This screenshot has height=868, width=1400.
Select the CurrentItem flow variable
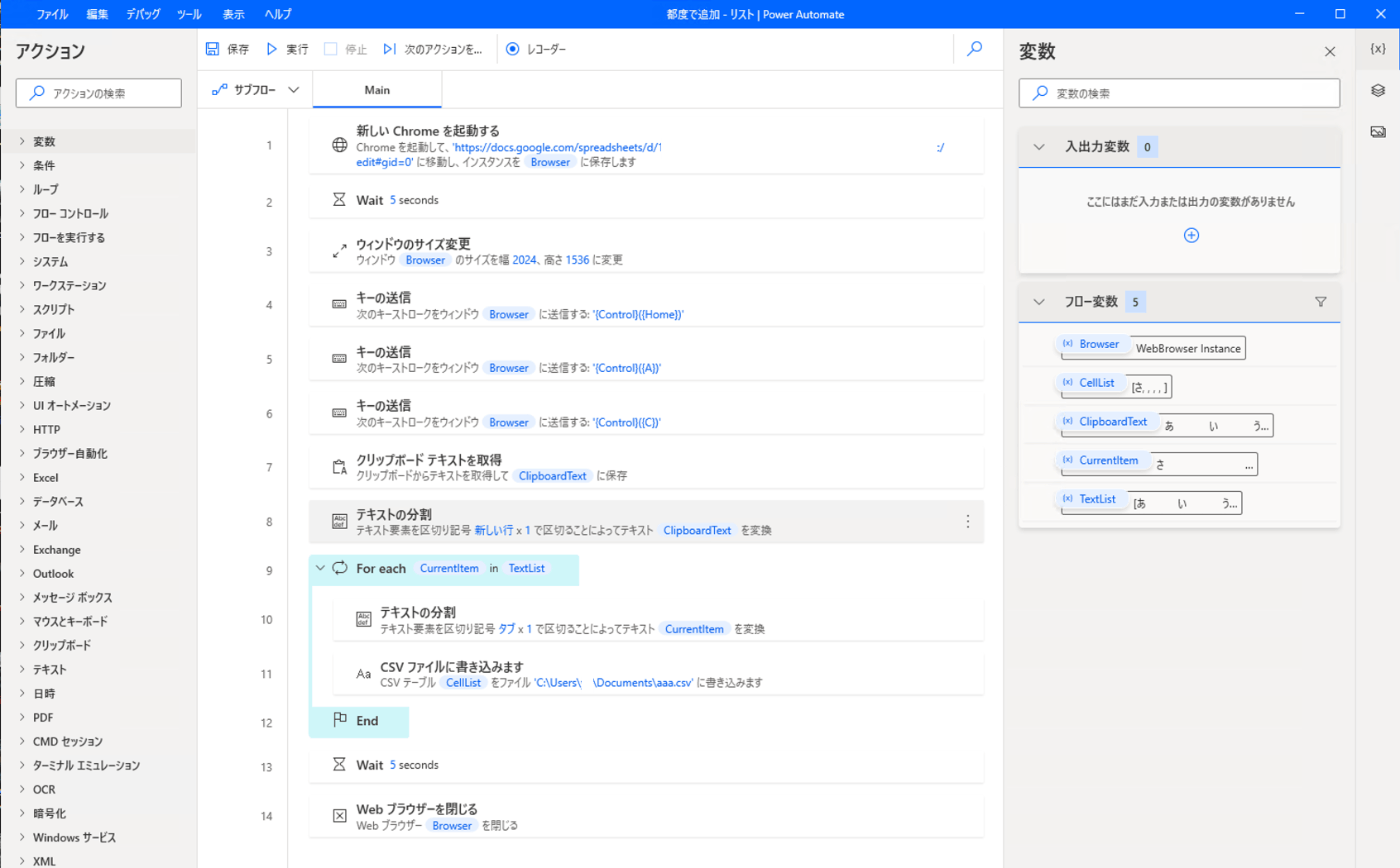click(x=1101, y=460)
